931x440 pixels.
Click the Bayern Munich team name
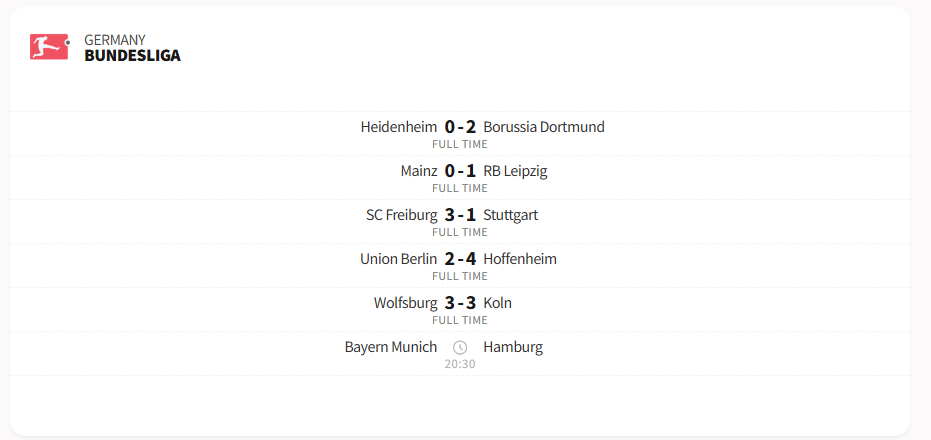click(x=391, y=347)
